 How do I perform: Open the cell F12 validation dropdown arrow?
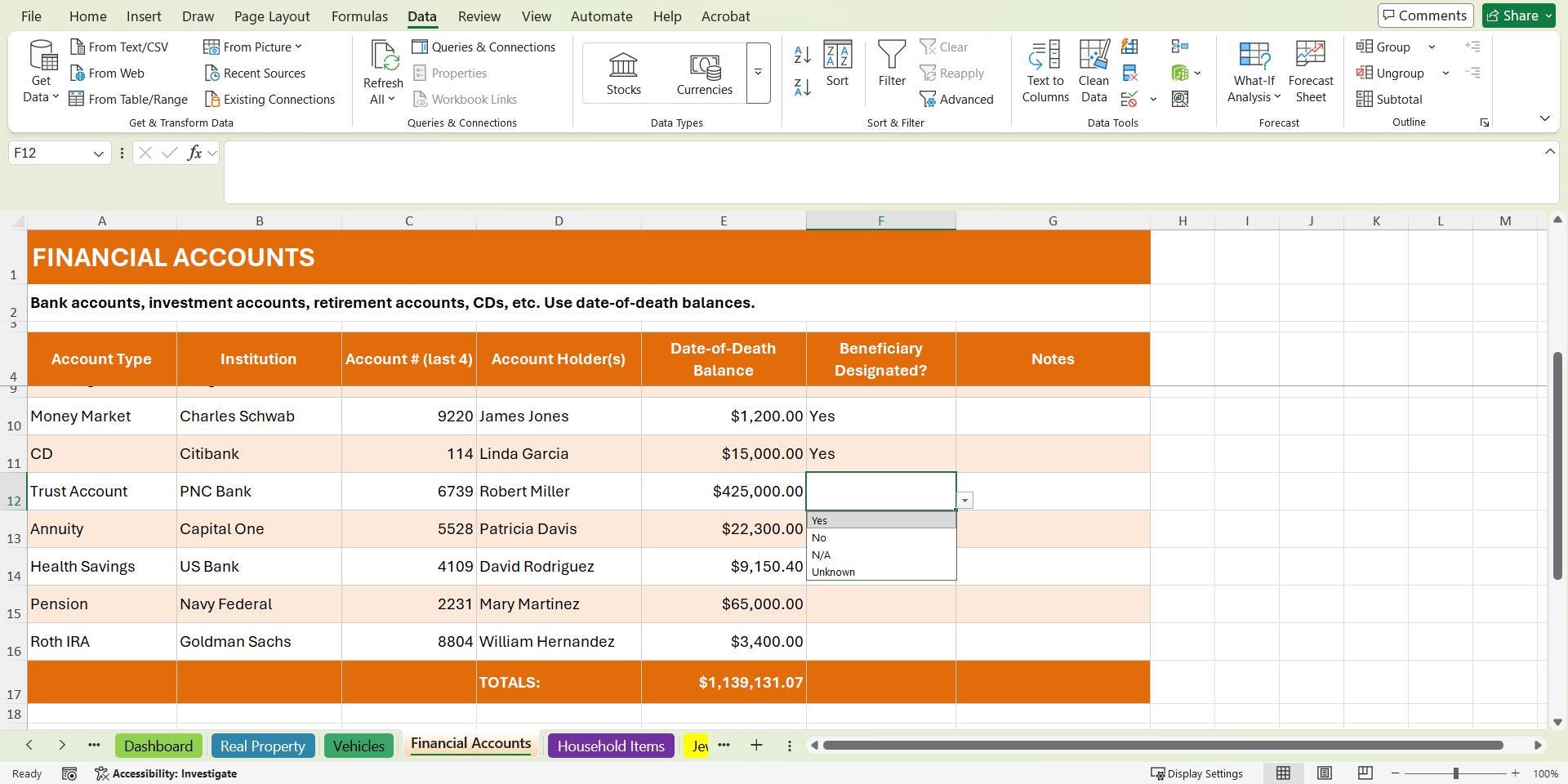coord(964,501)
